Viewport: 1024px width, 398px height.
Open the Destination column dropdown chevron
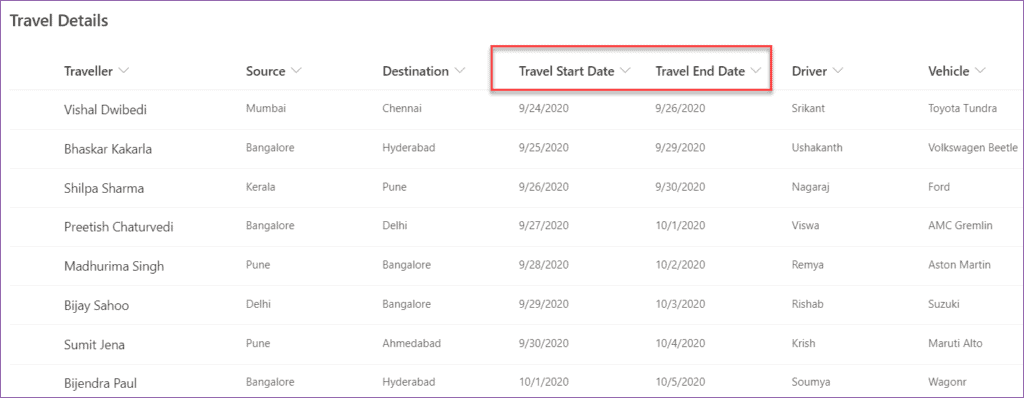pos(460,71)
